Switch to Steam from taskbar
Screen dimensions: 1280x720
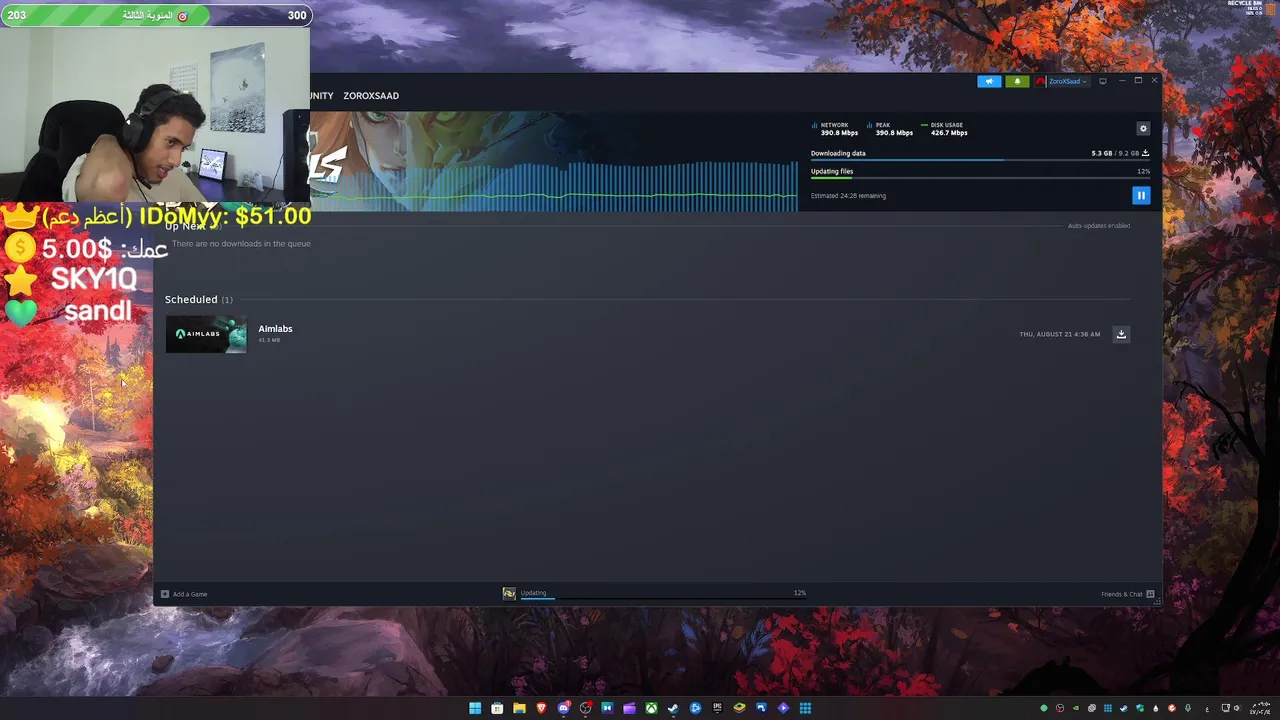pos(673,708)
